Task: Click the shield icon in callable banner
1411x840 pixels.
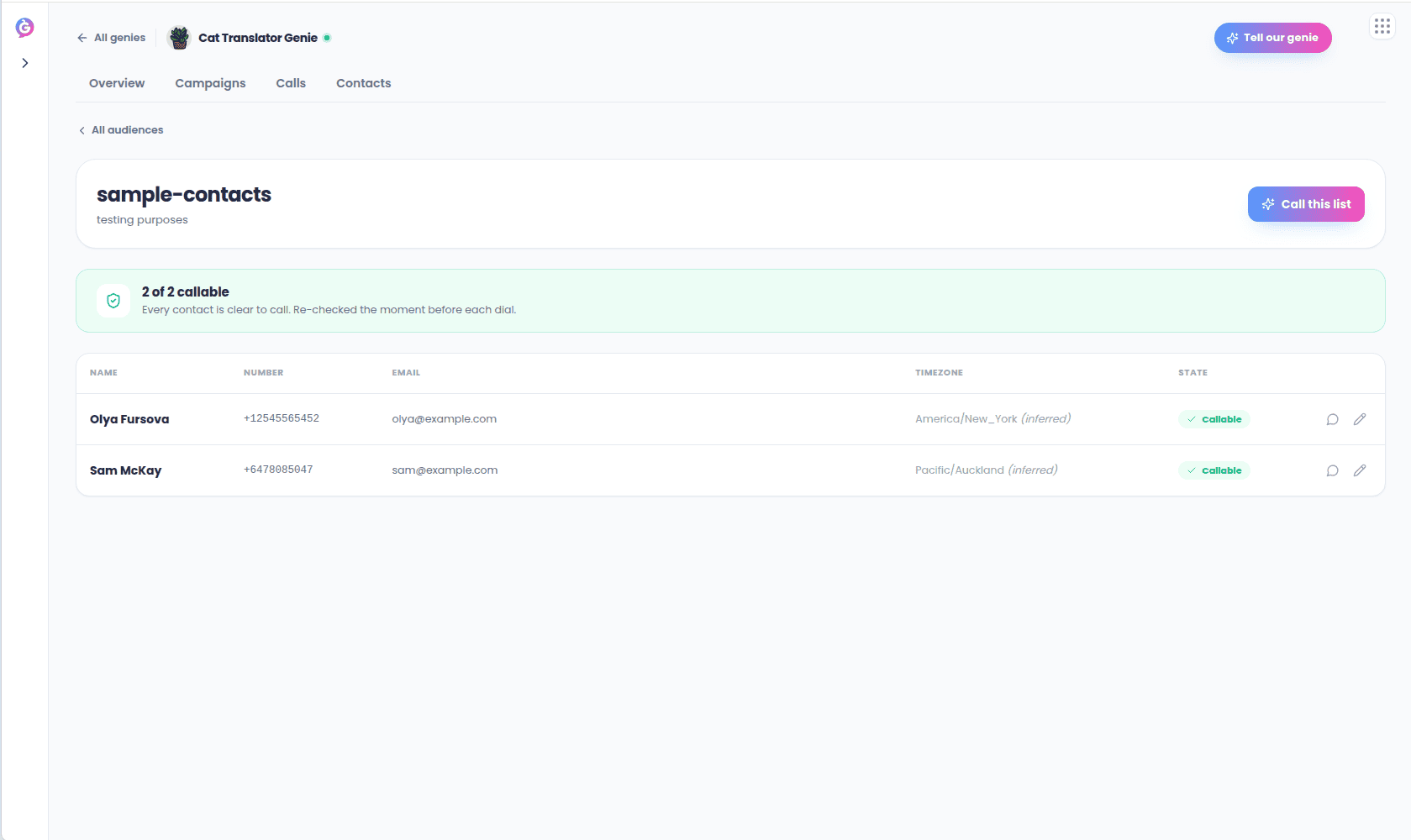Action: pyautogui.click(x=113, y=301)
